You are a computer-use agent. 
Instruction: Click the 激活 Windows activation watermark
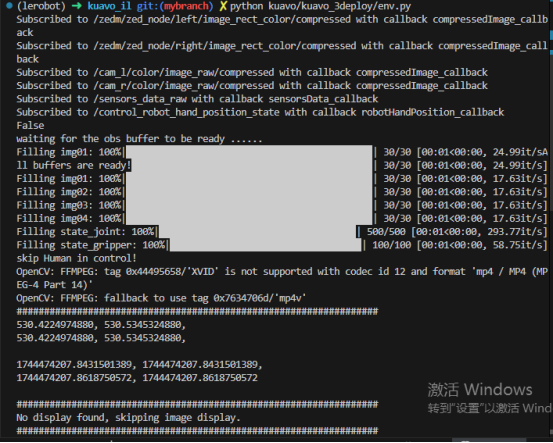480,390
